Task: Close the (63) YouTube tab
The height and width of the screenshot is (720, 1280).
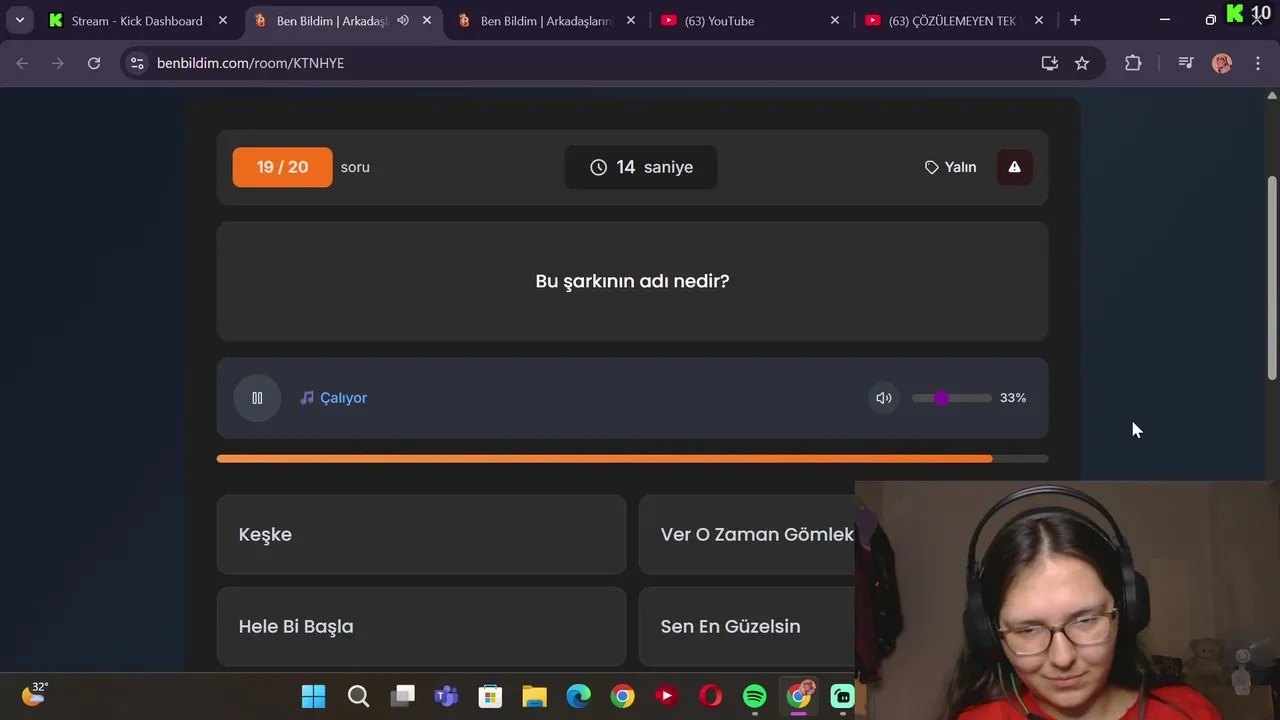Action: click(x=835, y=20)
